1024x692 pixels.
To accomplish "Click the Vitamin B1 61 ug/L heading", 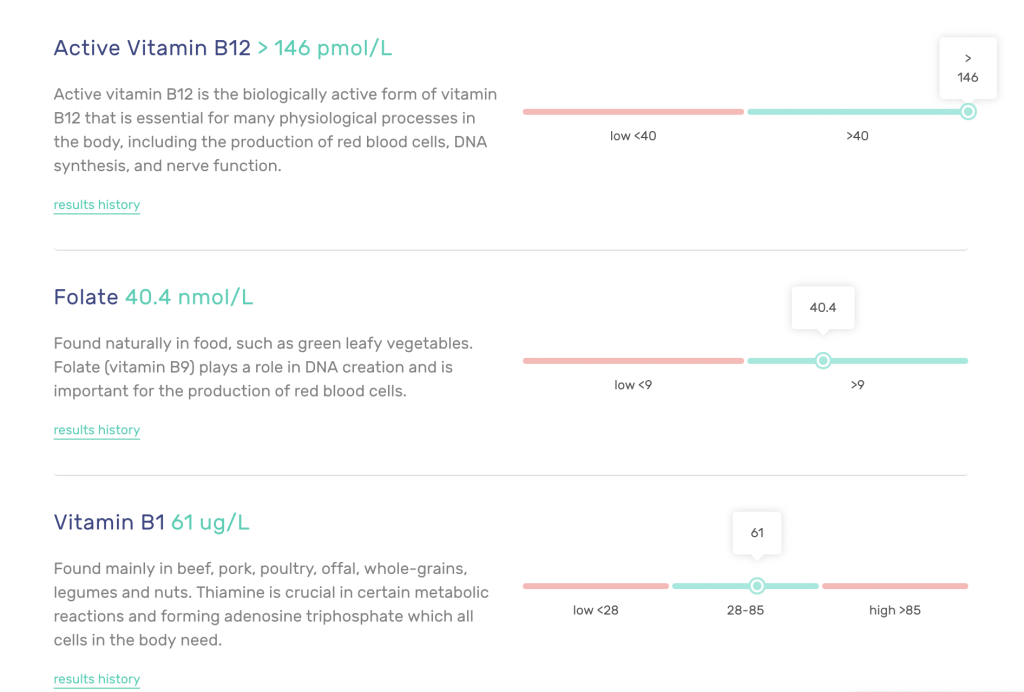I will pyautogui.click(x=151, y=522).
